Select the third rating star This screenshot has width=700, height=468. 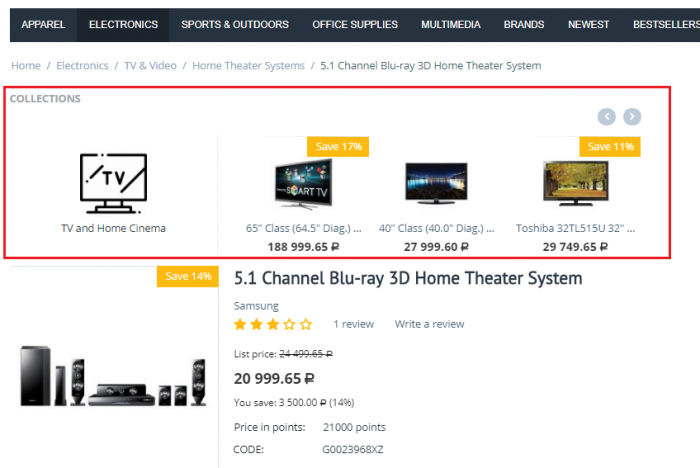click(273, 324)
